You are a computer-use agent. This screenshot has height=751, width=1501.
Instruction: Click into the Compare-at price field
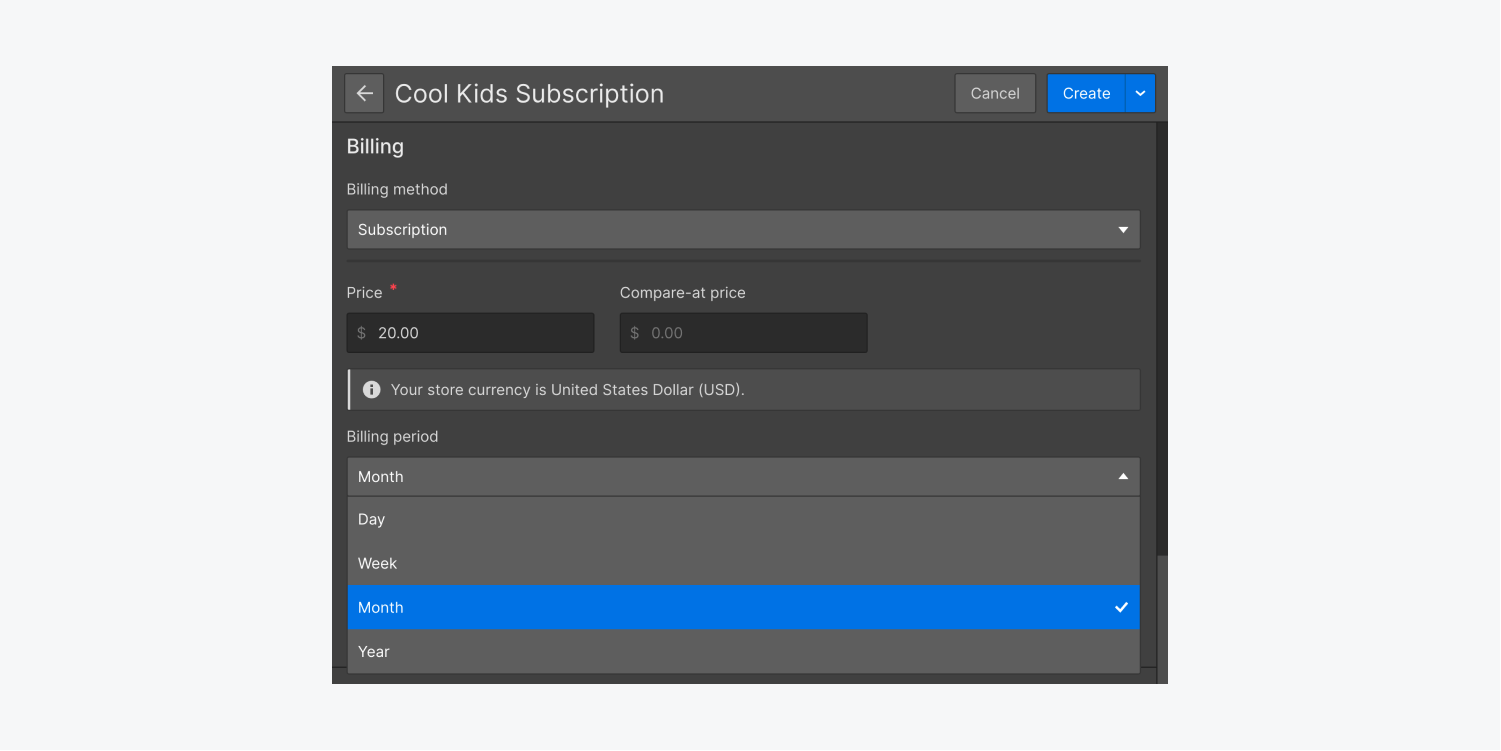(753, 333)
